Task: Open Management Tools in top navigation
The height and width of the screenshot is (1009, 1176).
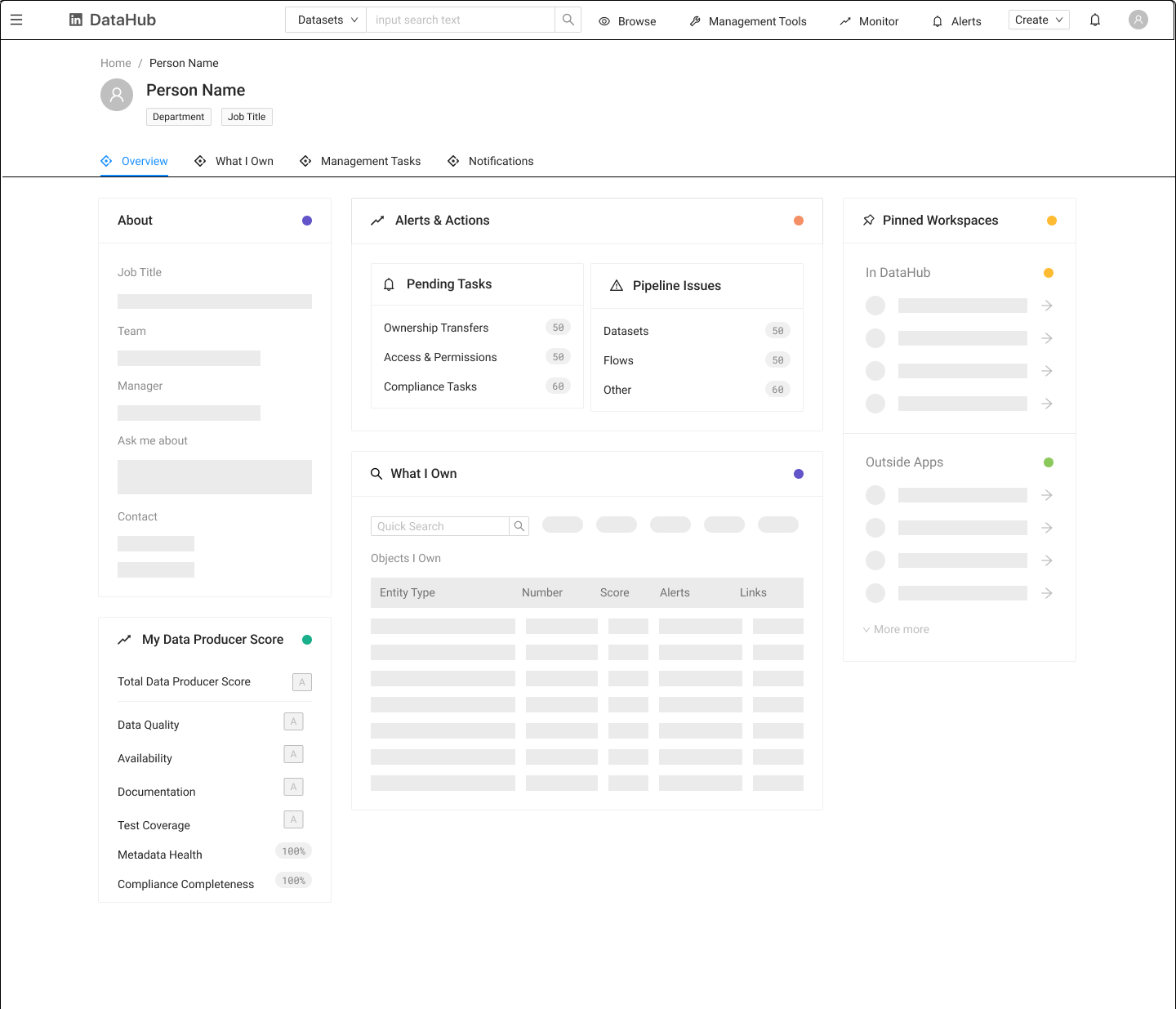Action: point(748,21)
